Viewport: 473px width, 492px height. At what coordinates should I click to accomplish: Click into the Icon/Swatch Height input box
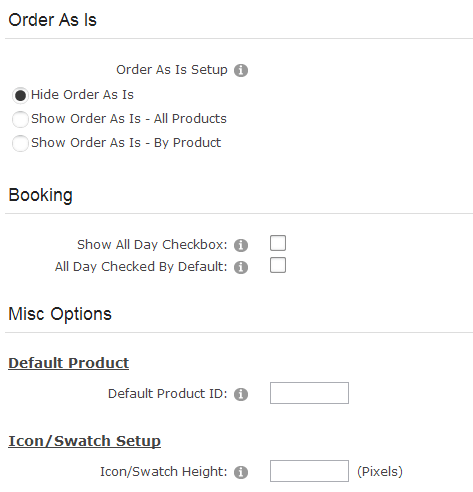coord(309,471)
